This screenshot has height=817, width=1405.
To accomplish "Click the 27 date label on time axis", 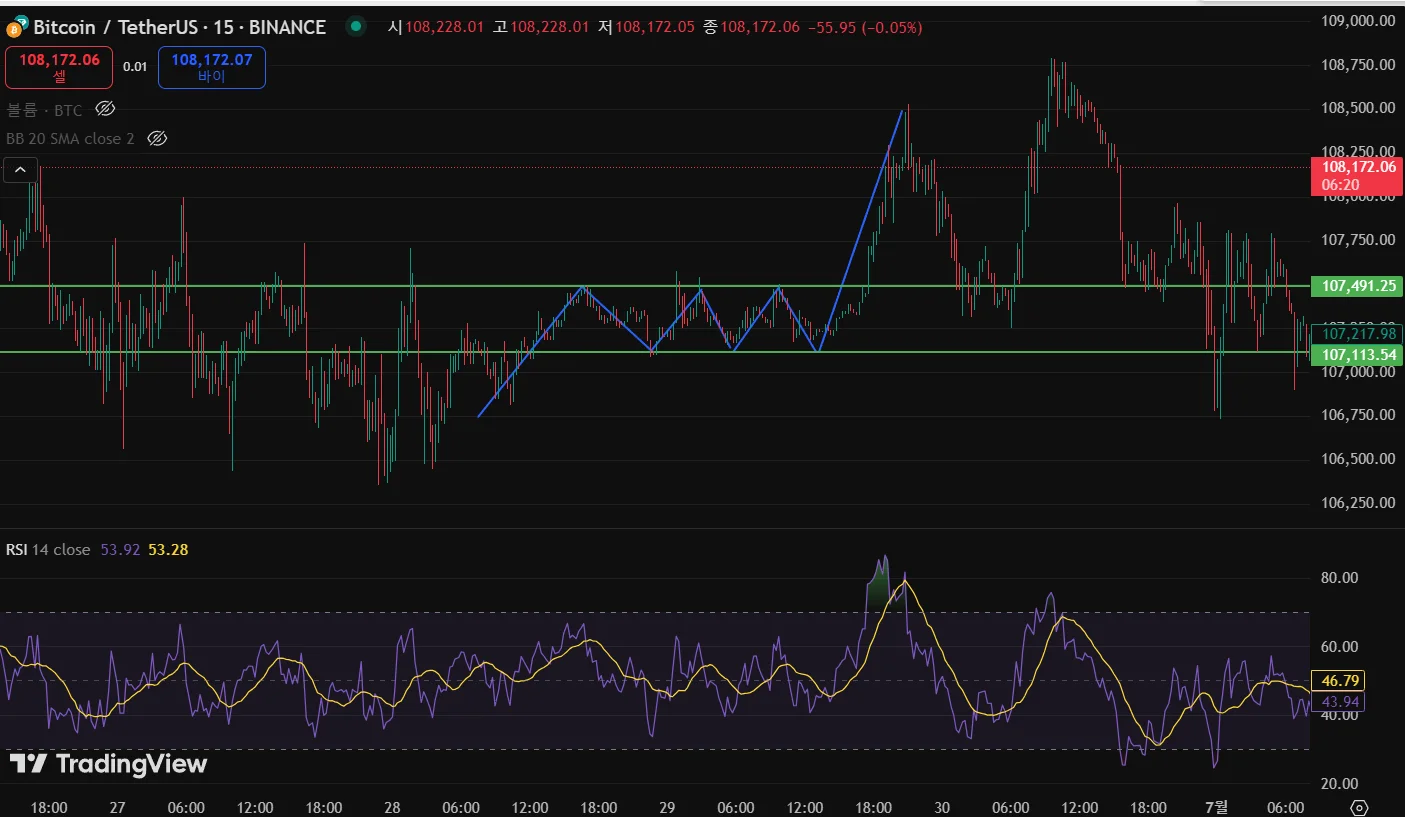I will [x=117, y=808].
